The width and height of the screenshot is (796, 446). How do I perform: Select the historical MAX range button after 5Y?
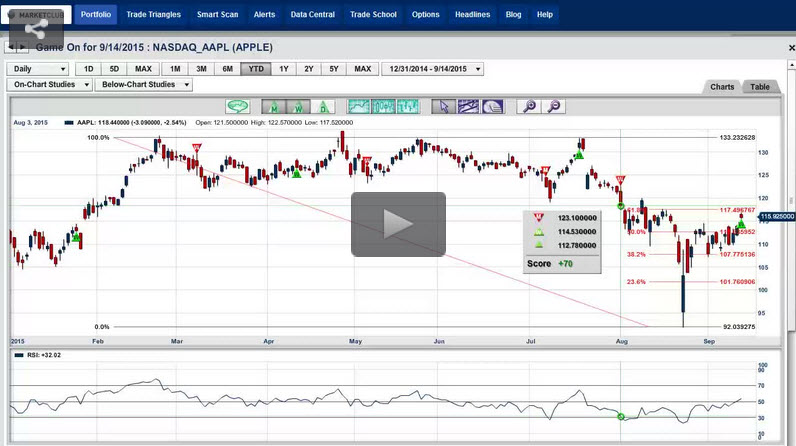[x=362, y=69]
